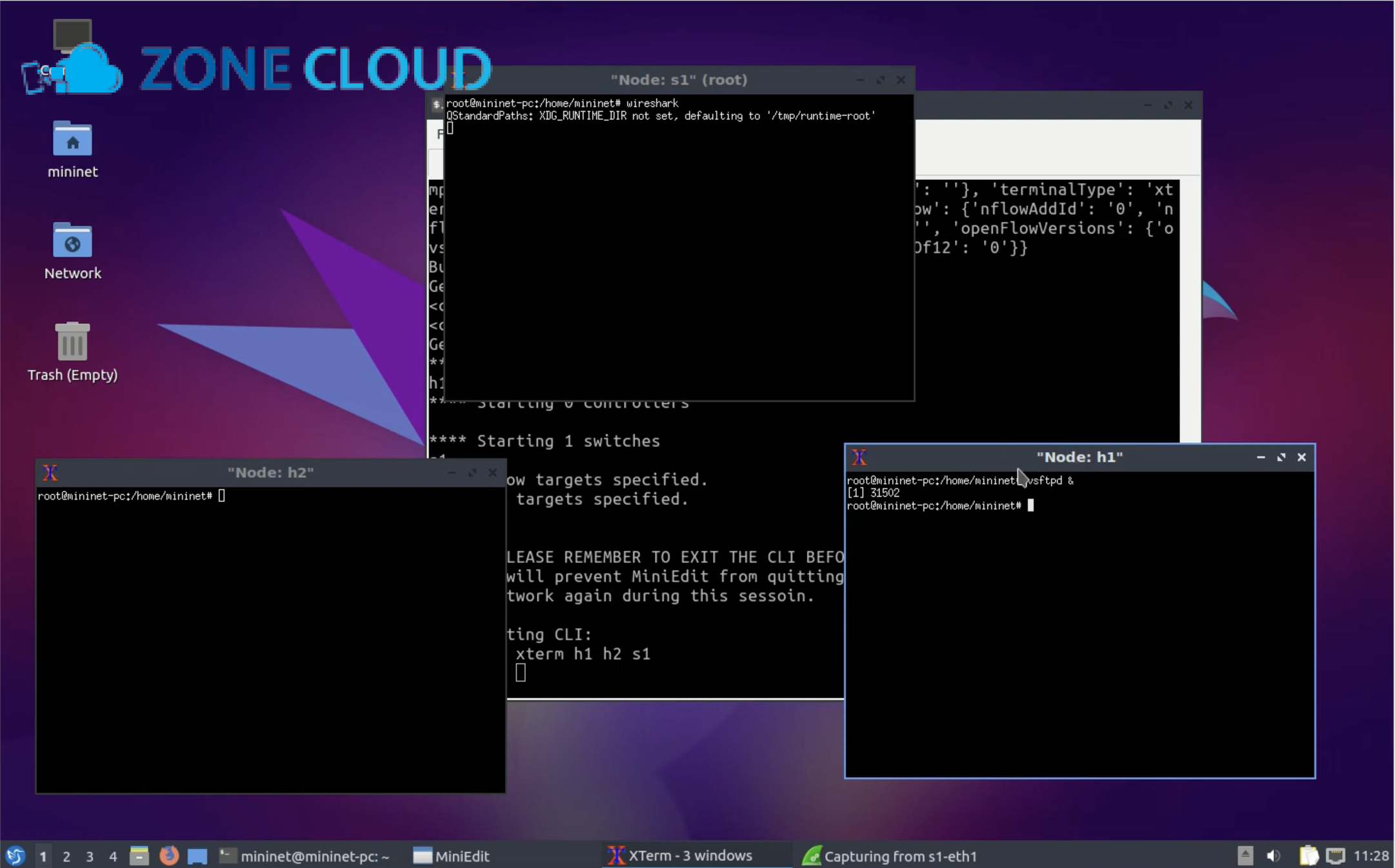1395x868 pixels.
Task: Open the mininet home folder desktop icon
Action: tap(72, 148)
